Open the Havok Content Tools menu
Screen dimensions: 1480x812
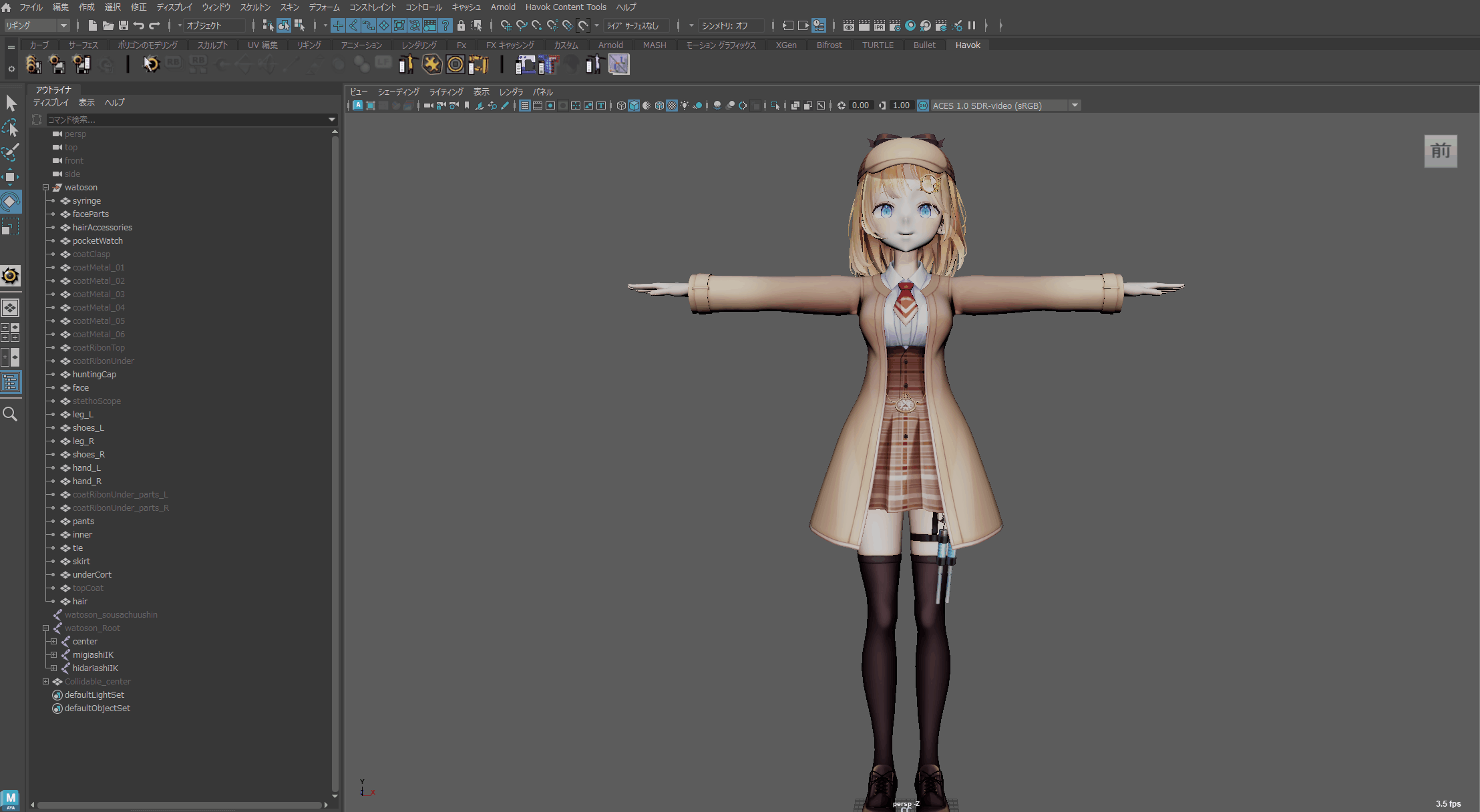566,7
